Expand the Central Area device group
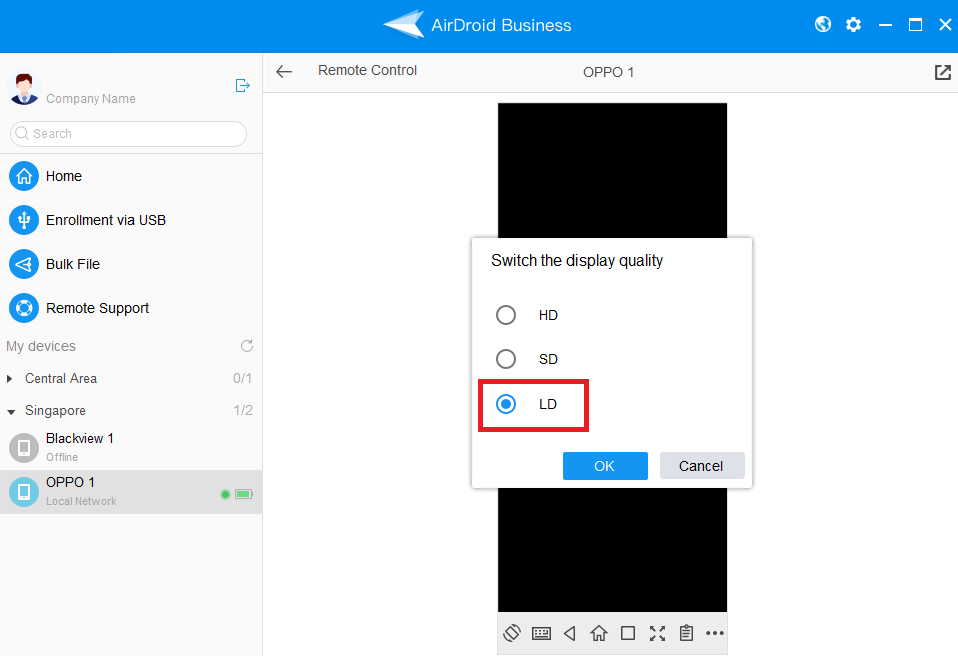The image size is (958, 656). [x=9, y=379]
